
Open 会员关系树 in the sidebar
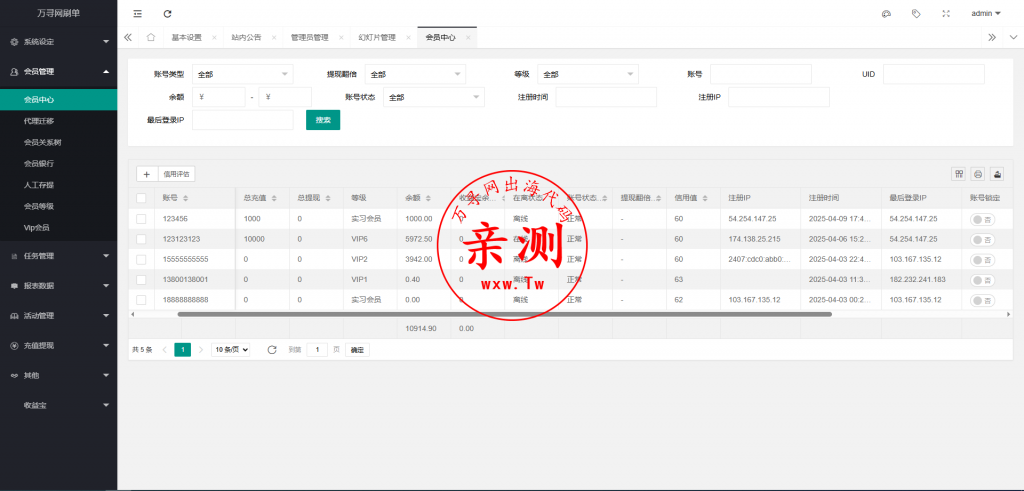point(59,142)
